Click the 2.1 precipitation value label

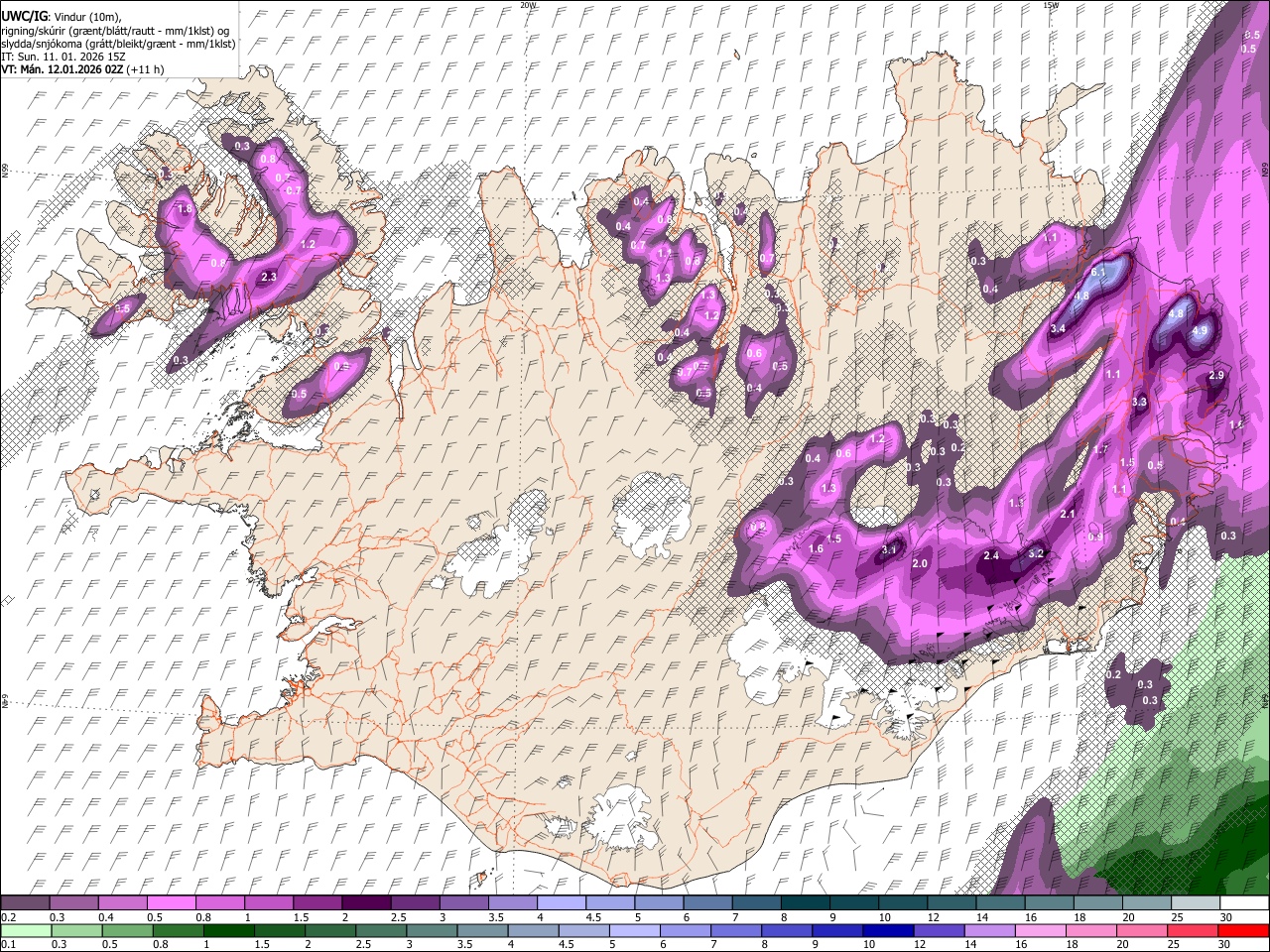click(x=1068, y=514)
